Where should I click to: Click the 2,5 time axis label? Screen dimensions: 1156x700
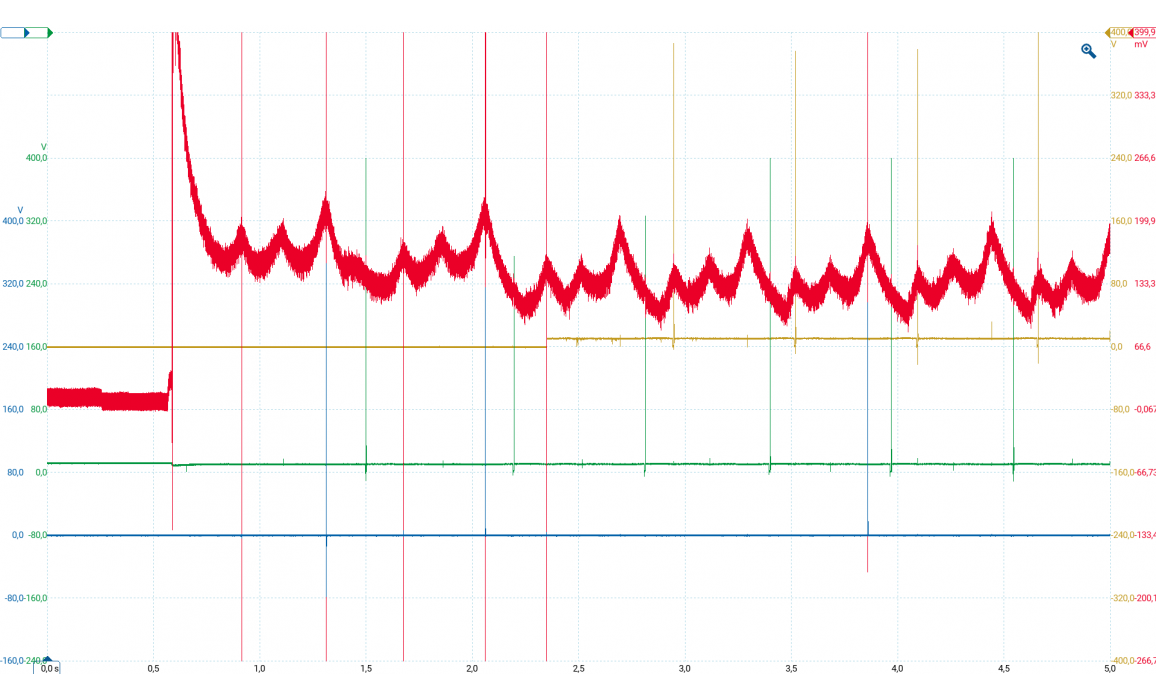(578, 667)
